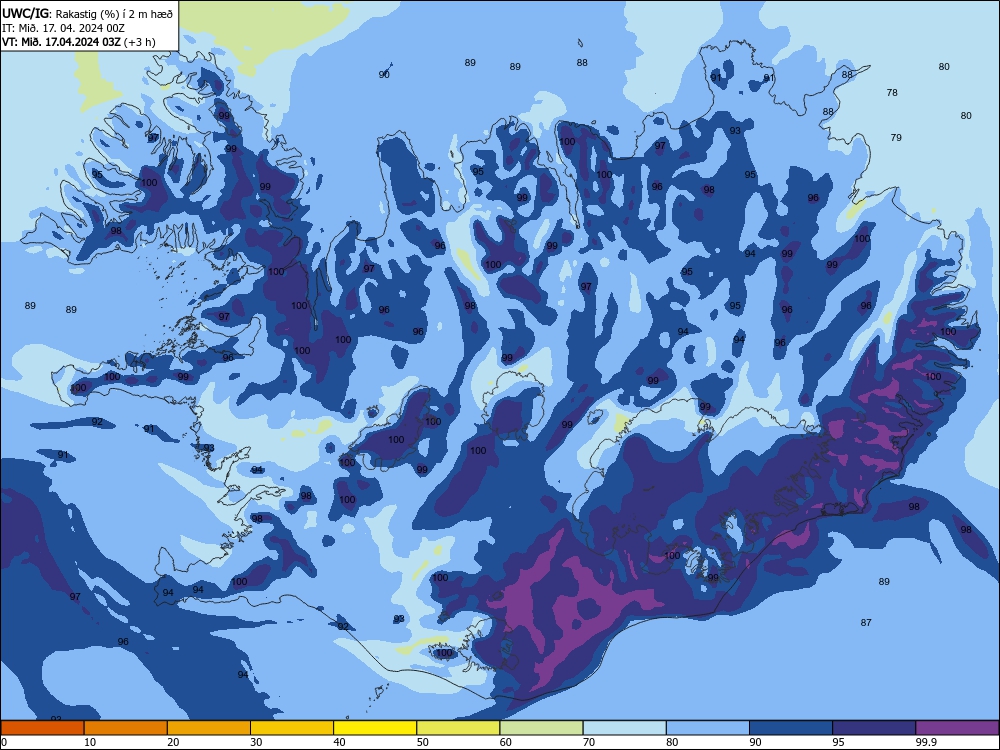Pick the 40–50 bright yellow legend swatch

coord(375,728)
